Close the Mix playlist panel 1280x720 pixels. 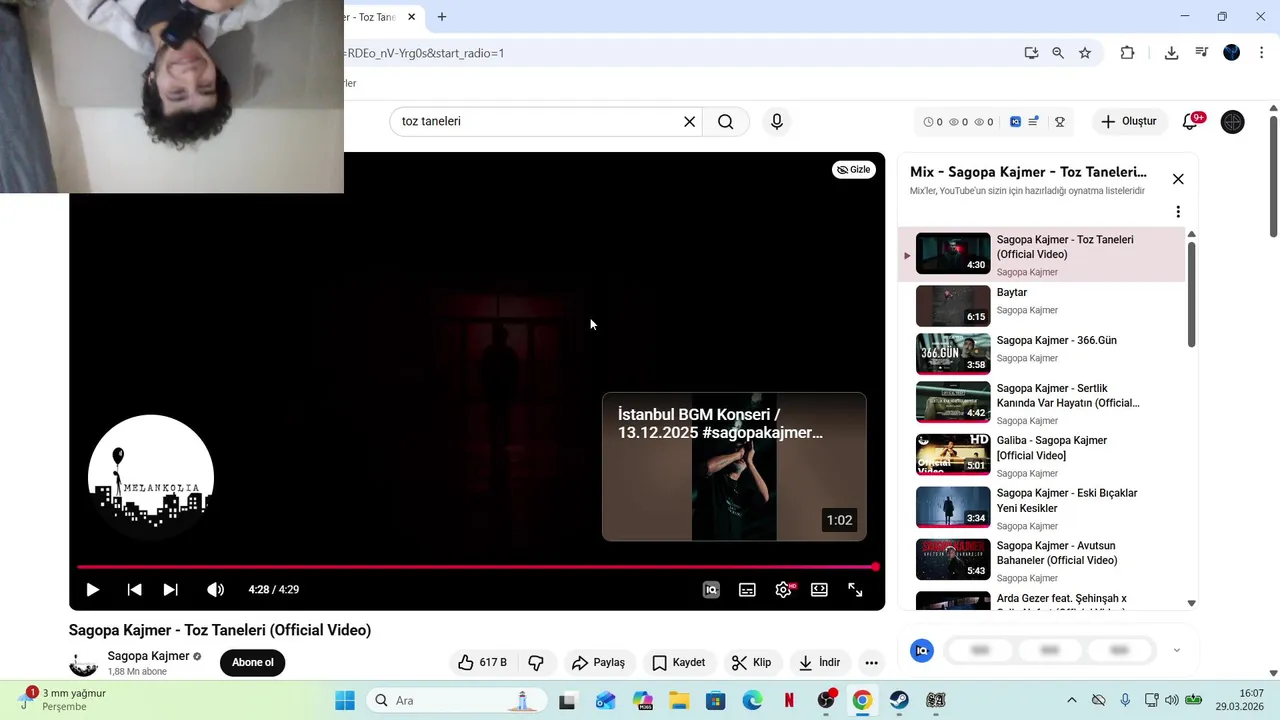1178,179
